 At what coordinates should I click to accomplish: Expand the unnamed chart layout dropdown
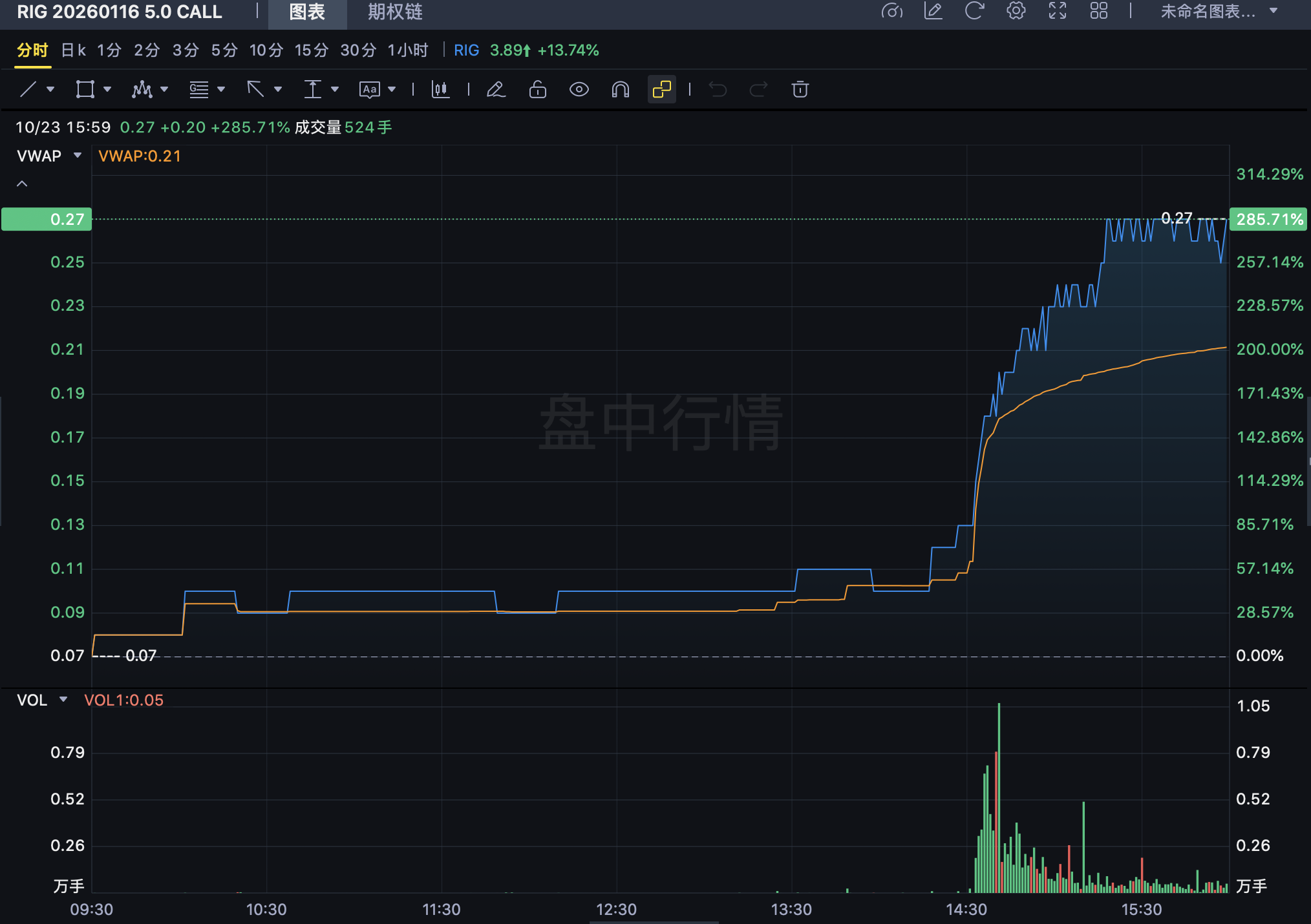tap(1274, 11)
